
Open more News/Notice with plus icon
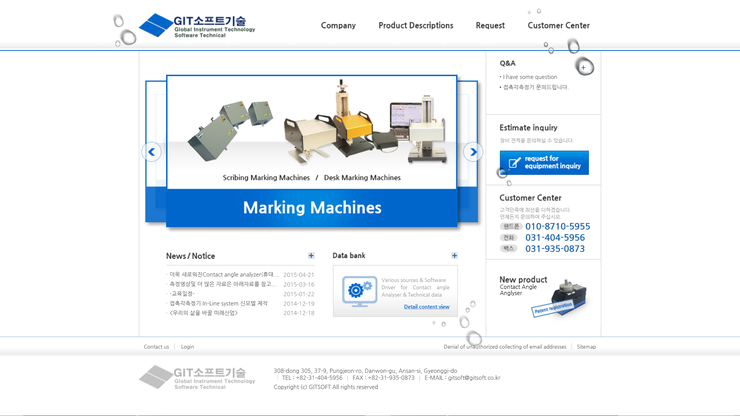(x=311, y=255)
